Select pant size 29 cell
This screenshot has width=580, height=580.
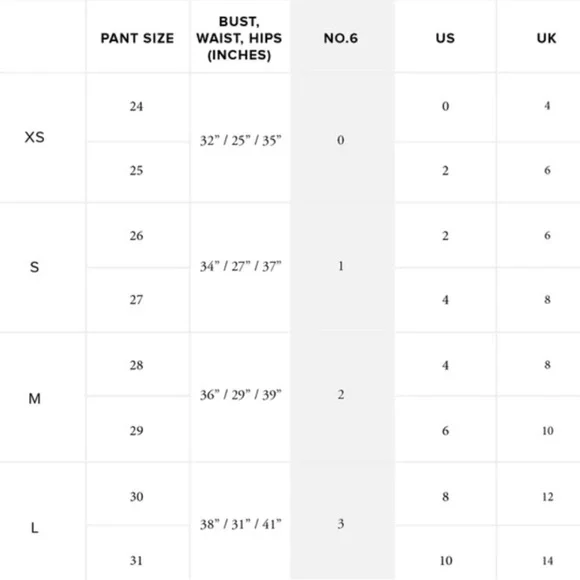tap(136, 431)
